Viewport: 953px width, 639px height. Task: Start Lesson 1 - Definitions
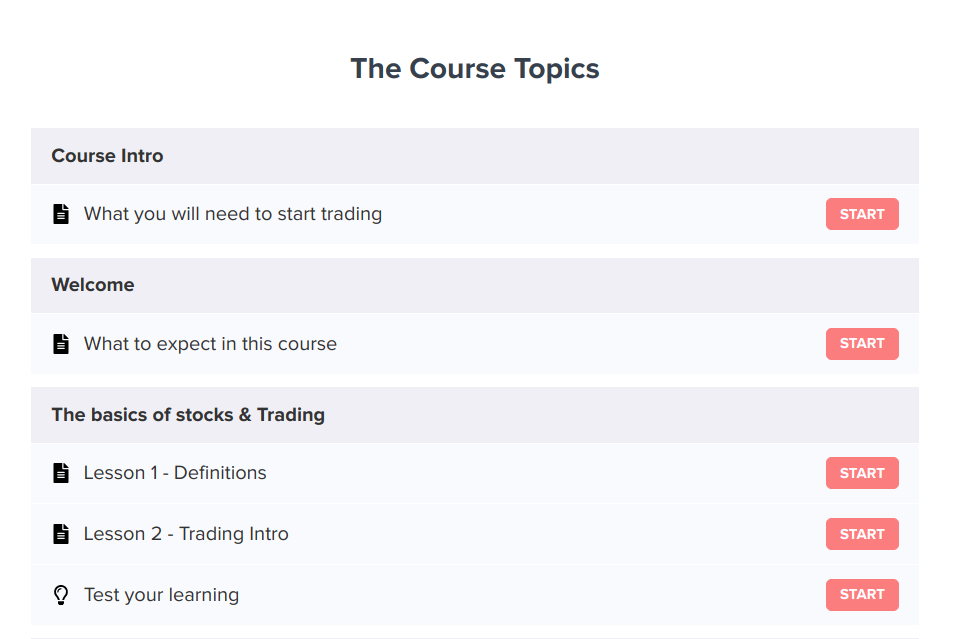click(x=861, y=473)
